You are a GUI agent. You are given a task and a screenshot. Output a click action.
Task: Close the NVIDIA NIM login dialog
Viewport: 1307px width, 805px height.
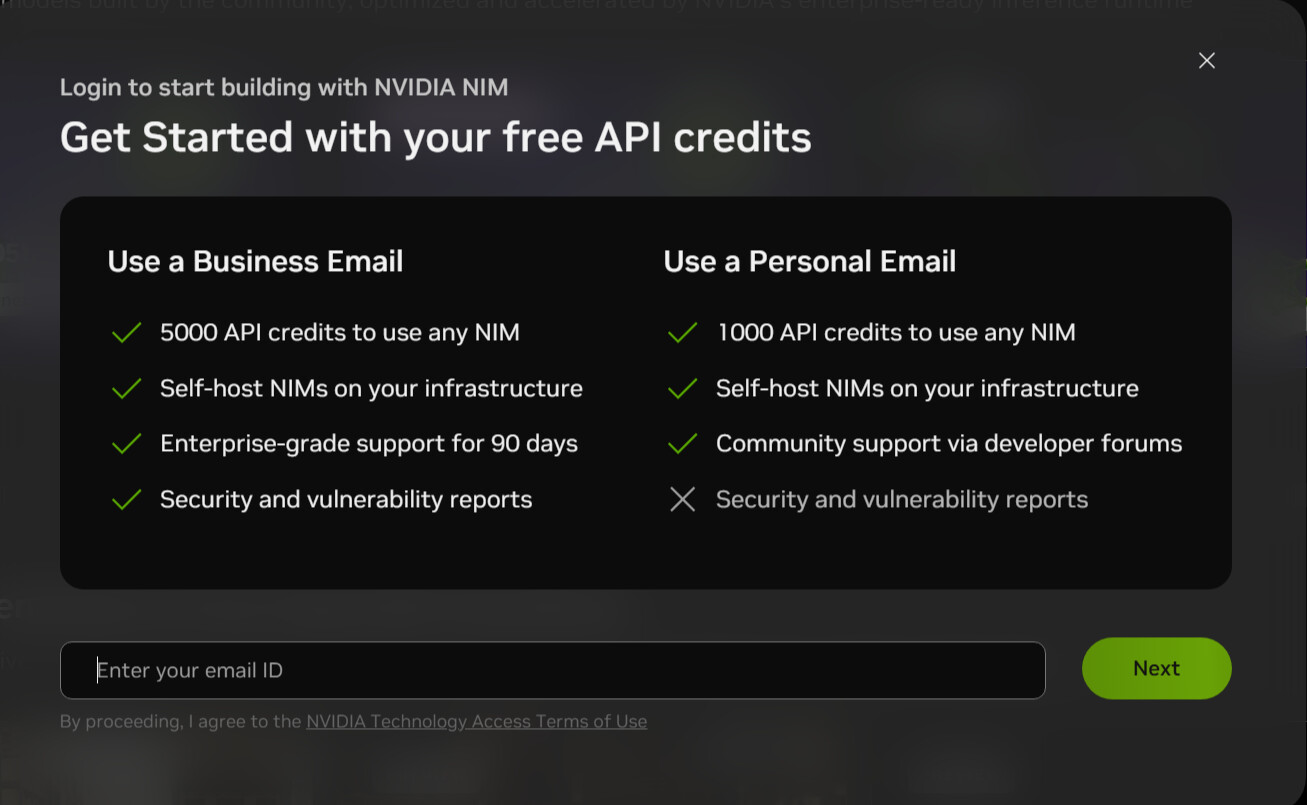(x=1206, y=60)
